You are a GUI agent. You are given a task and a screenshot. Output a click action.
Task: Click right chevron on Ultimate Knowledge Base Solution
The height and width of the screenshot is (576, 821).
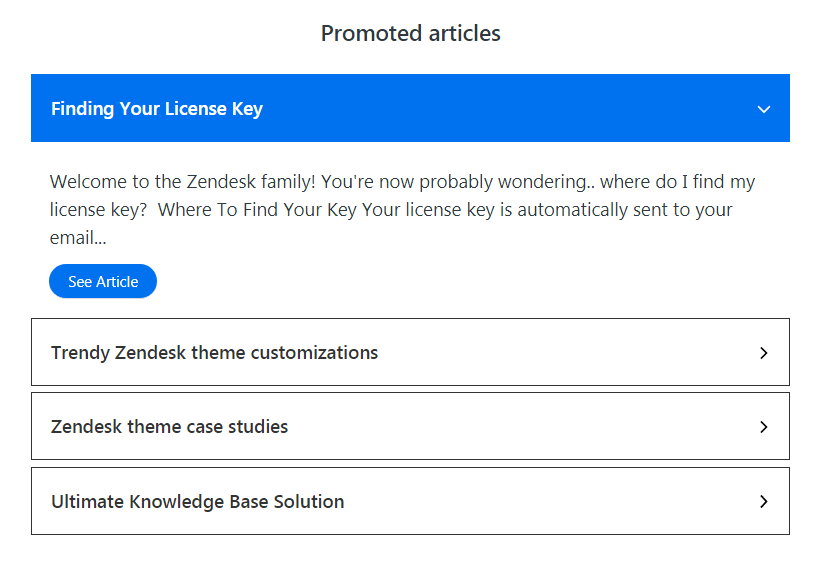tap(764, 502)
